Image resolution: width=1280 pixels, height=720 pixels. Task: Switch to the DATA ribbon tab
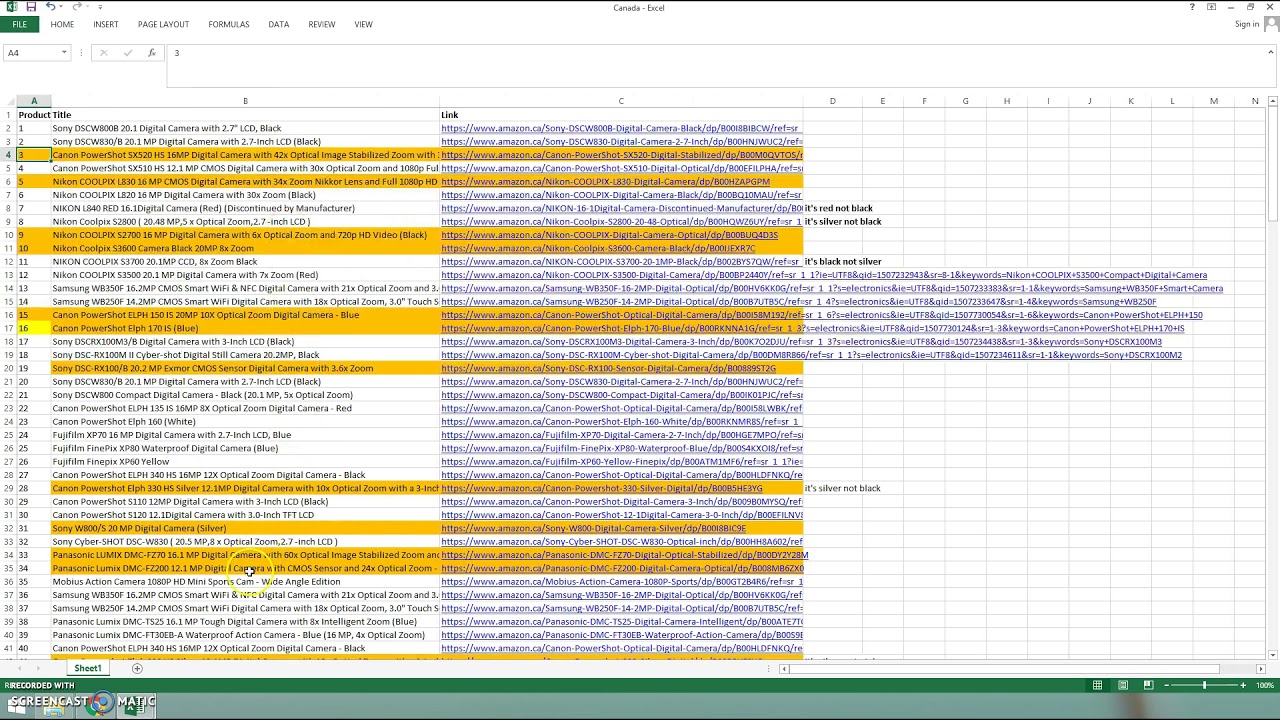(279, 24)
